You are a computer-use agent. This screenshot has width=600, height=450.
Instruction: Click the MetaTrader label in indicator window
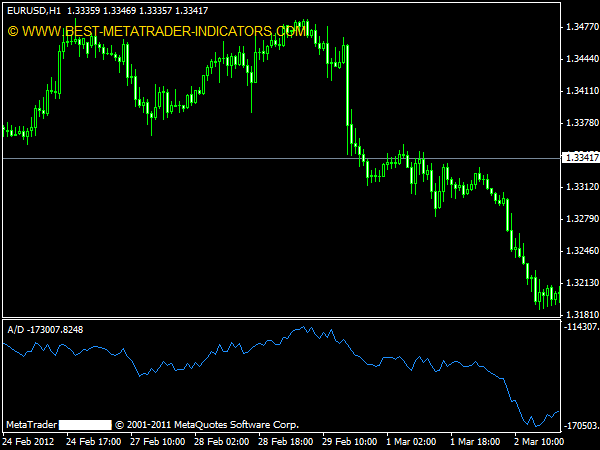[x=31, y=425]
